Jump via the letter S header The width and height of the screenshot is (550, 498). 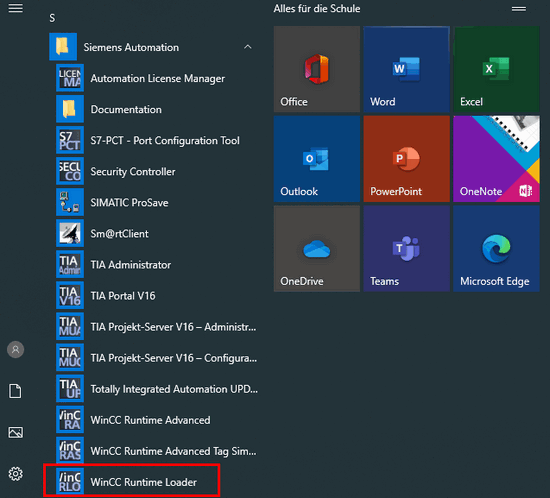click(52, 18)
